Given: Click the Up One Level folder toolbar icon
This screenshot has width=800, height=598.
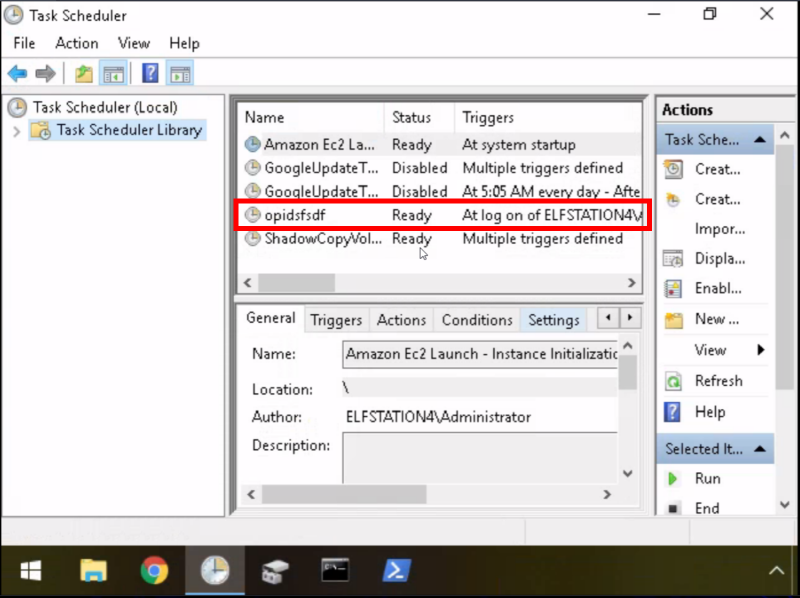Looking at the screenshot, I should tap(84, 74).
